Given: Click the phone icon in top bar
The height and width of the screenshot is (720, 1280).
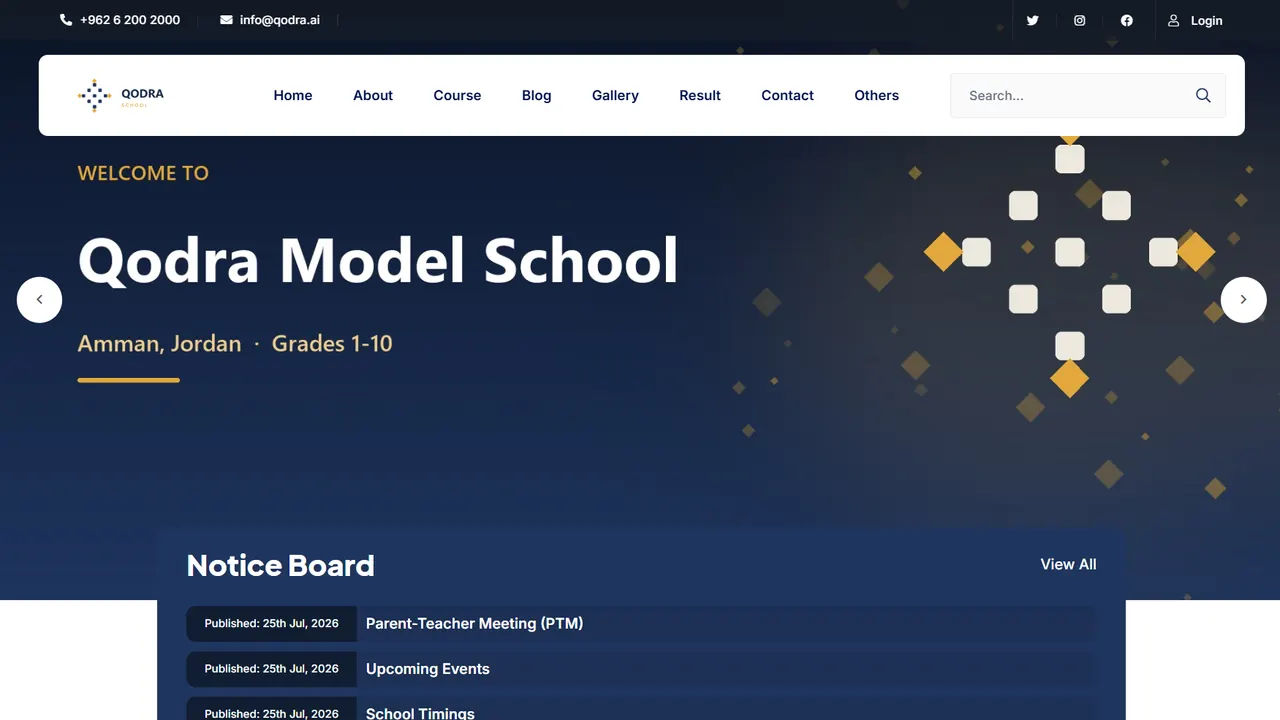Looking at the screenshot, I should click(x=66, y=20).
